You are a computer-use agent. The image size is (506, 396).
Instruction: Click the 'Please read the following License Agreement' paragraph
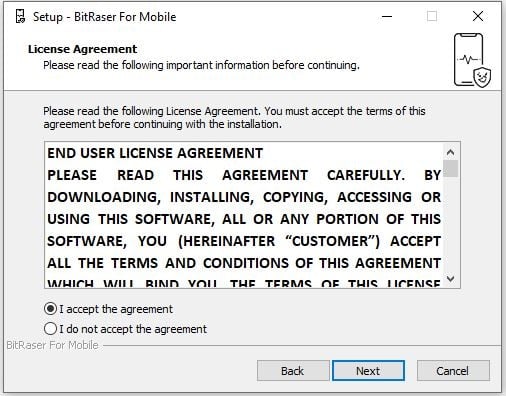tap(234, 117)
